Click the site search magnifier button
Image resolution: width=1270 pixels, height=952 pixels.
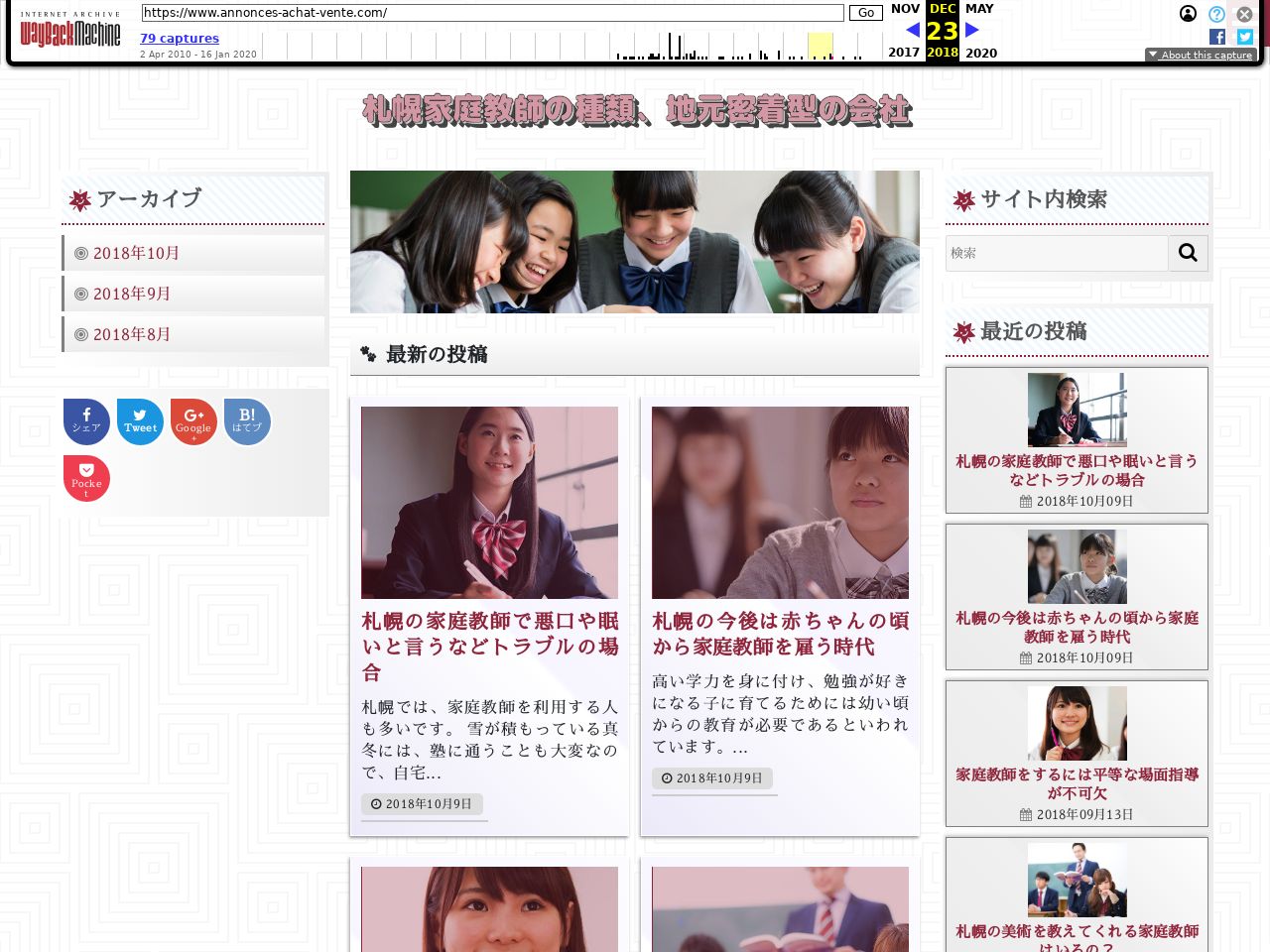point(1188,253)
